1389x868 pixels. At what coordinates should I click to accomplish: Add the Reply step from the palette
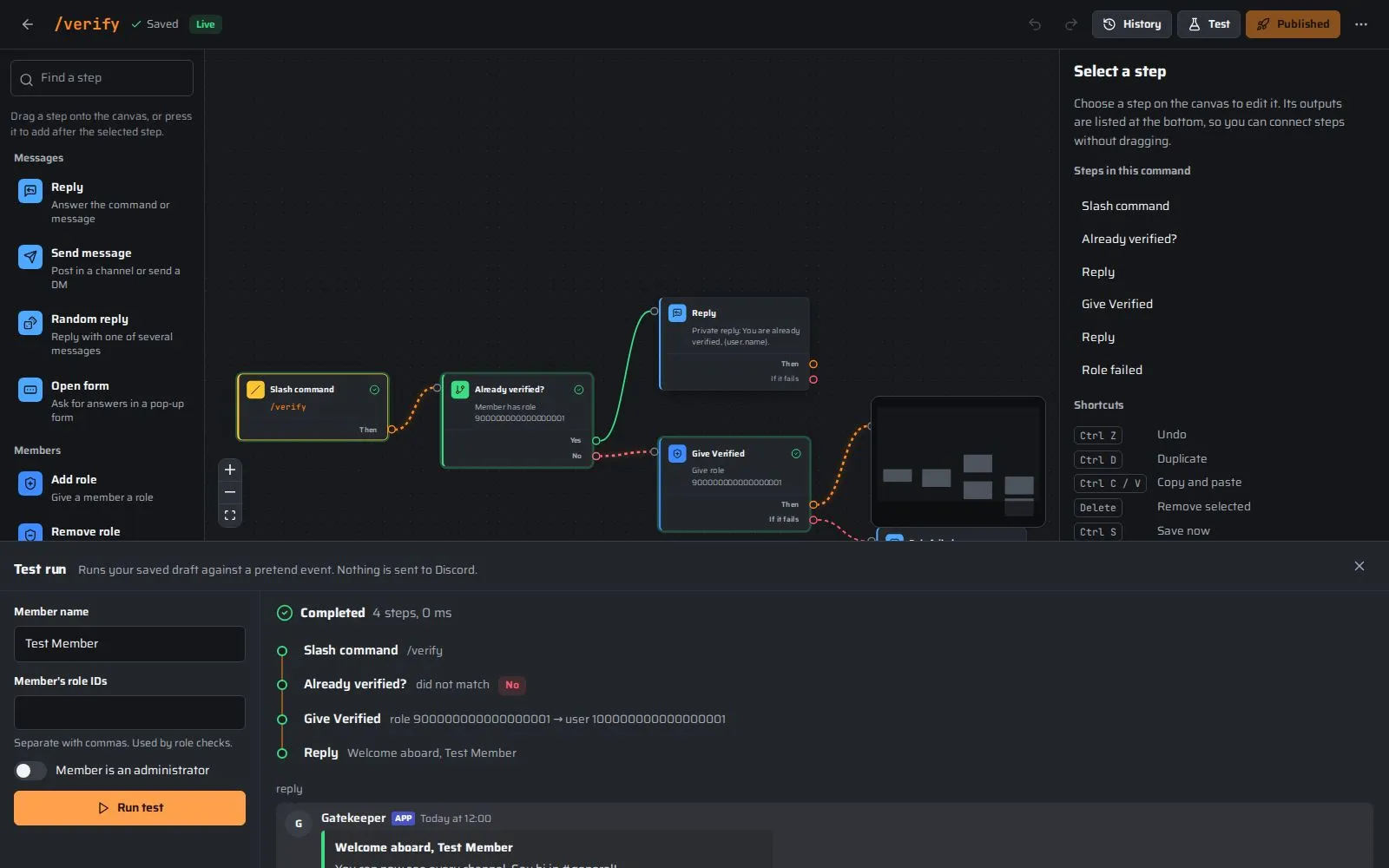(x=102, y=202)
